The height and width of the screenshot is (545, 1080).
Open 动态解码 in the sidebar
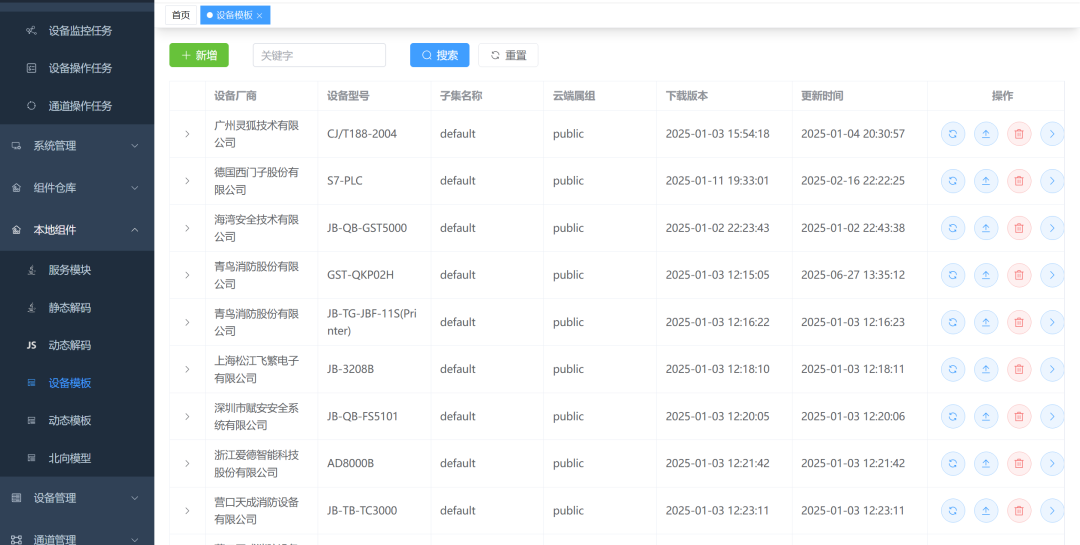[x=69, y=345]
